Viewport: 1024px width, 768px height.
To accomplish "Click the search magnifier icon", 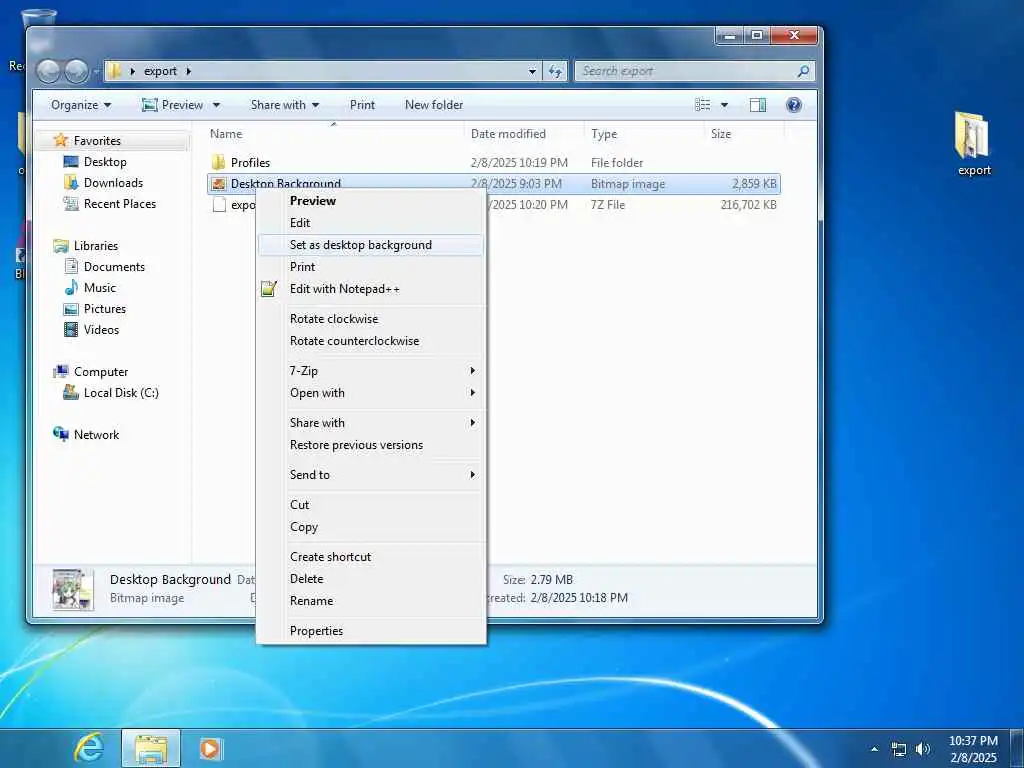I will pos(803,71).
